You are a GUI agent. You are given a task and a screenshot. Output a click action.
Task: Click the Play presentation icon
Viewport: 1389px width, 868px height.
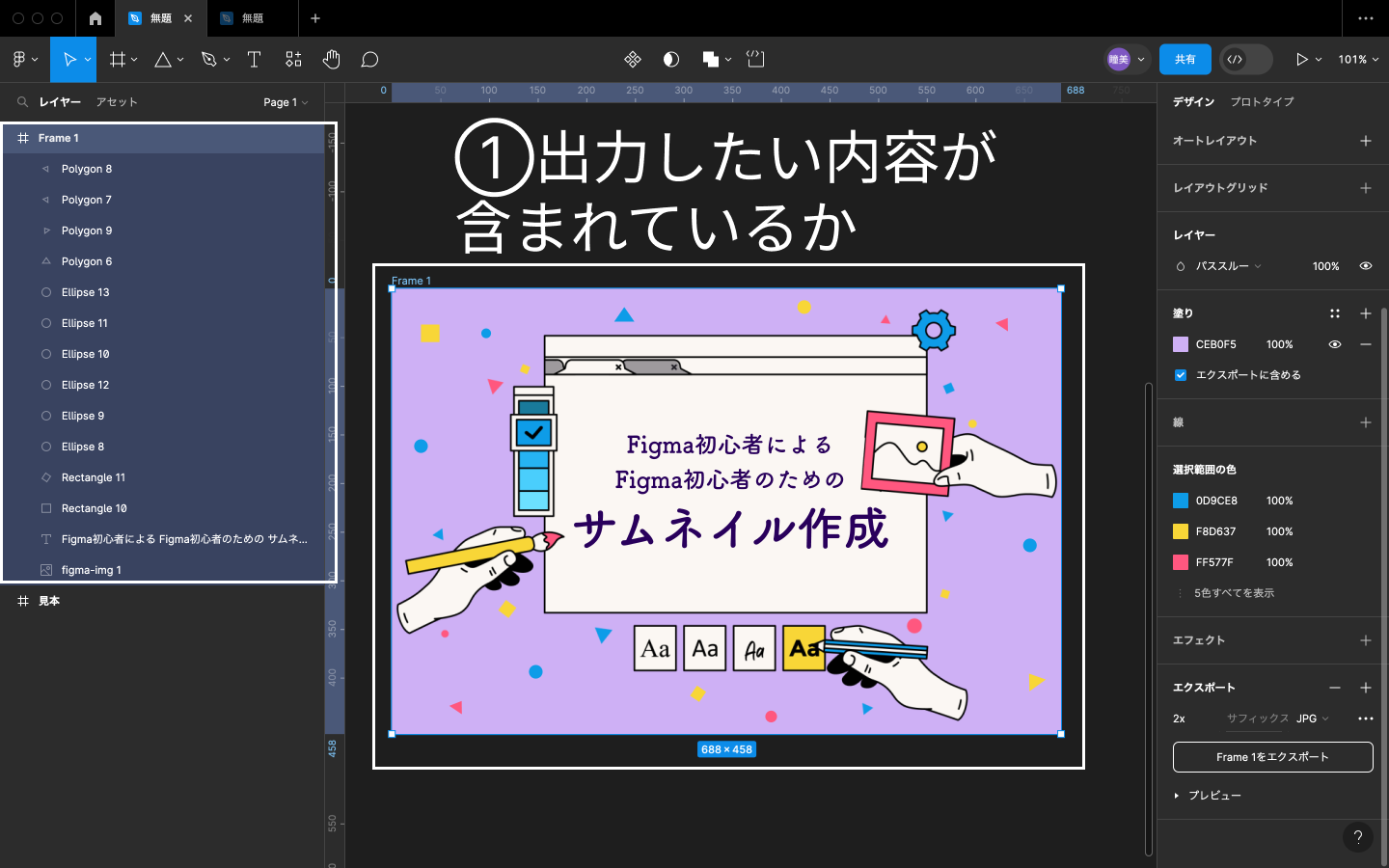pyautogui.click(x=1301, y=60)
